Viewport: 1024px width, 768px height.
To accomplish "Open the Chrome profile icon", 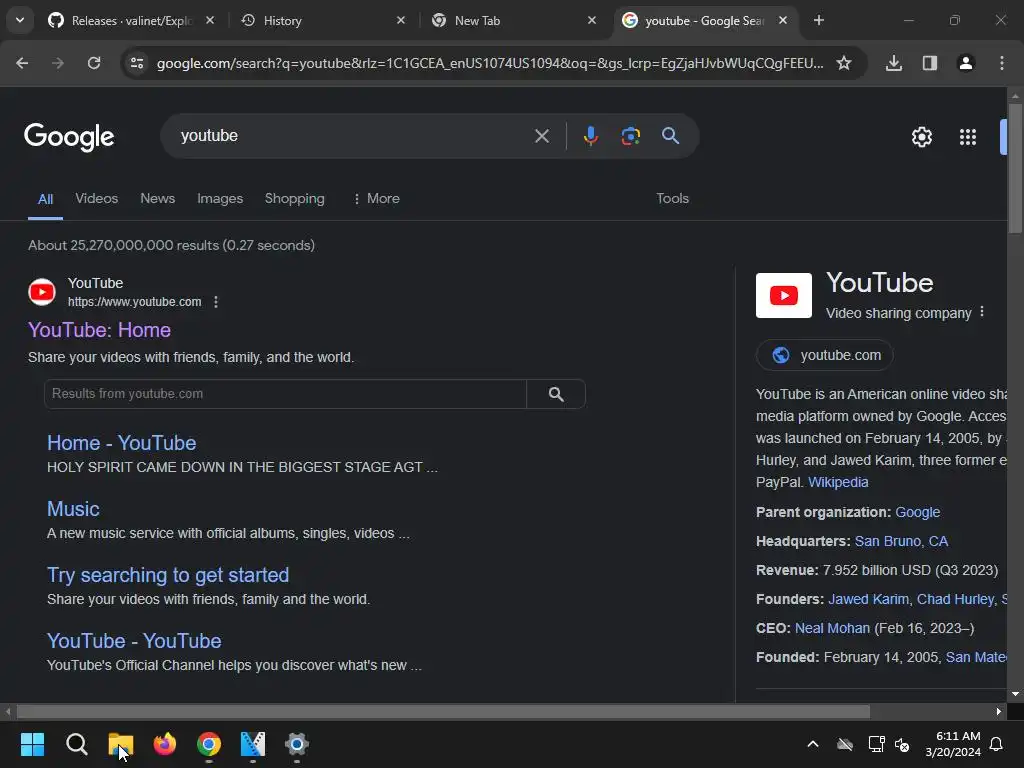I will pos(966,63).
